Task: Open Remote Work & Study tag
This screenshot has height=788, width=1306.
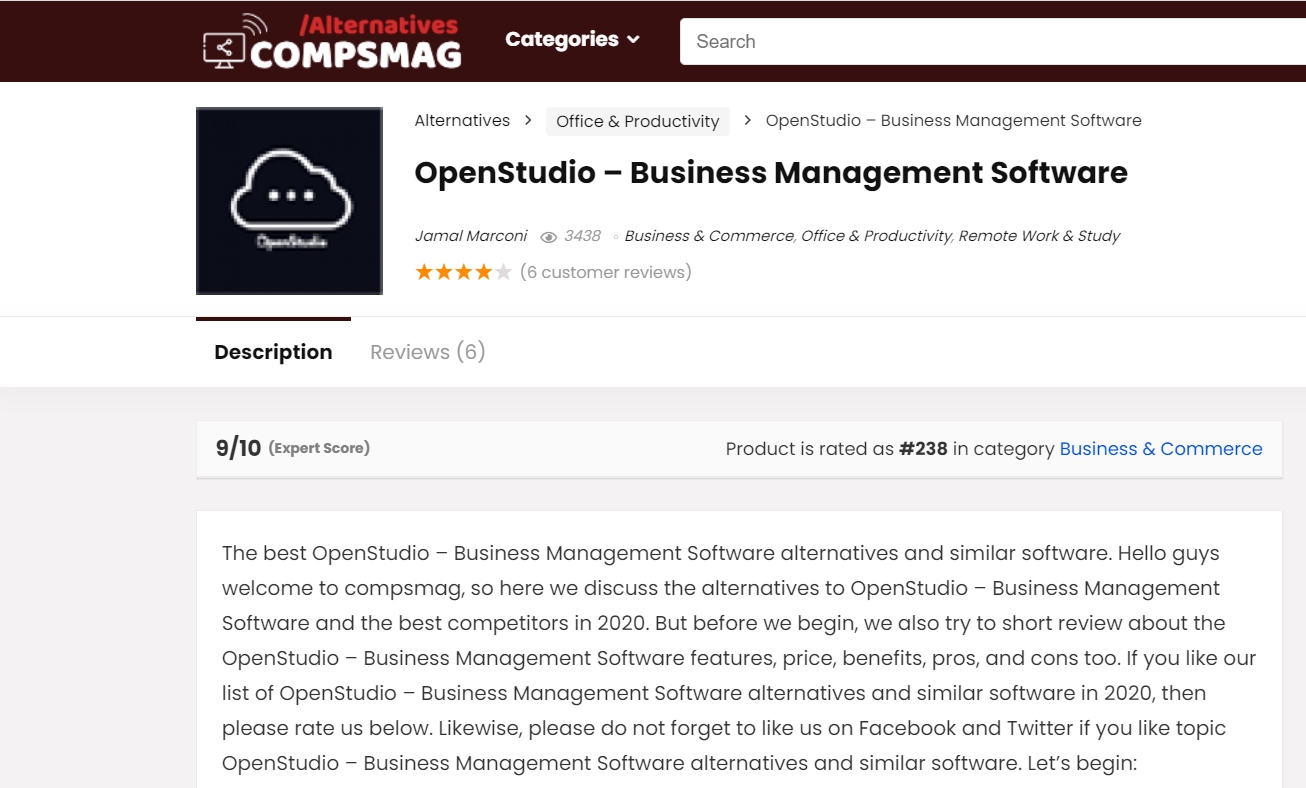Action: 1039,236
